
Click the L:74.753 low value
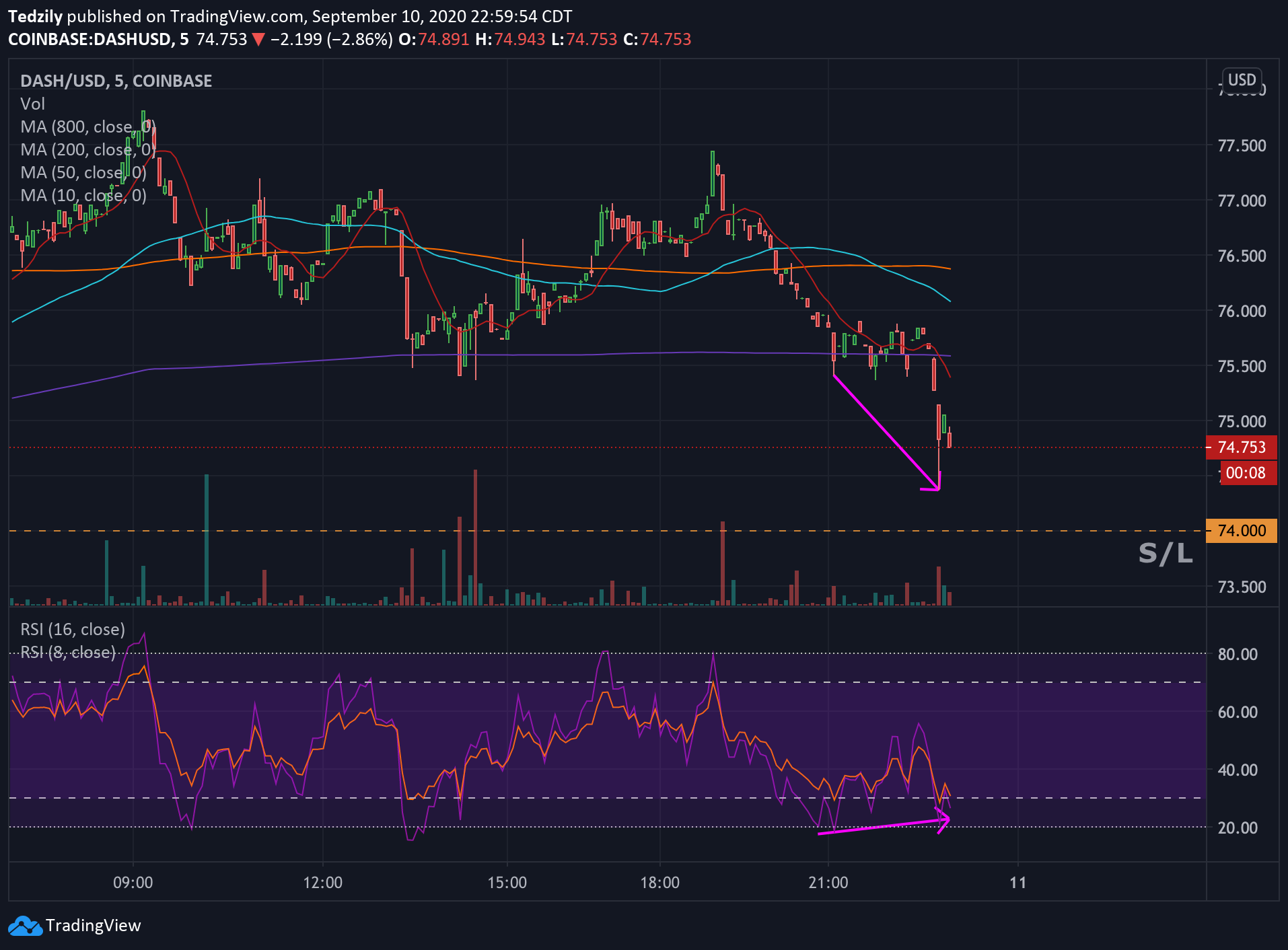(x=584, y=40)
